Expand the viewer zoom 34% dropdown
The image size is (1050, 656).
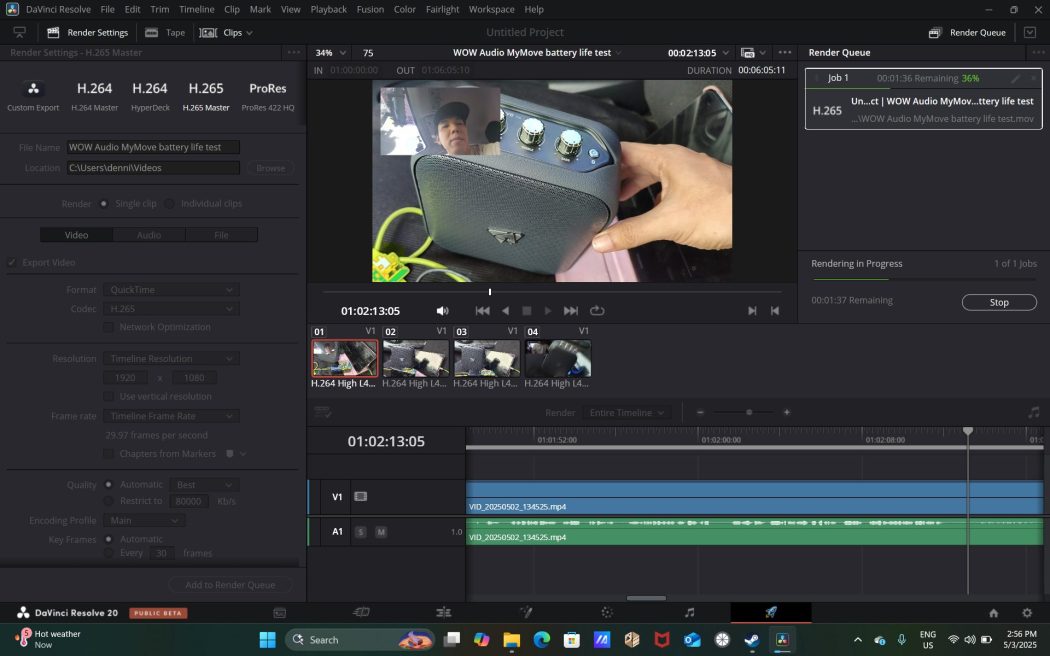(330, 53)
